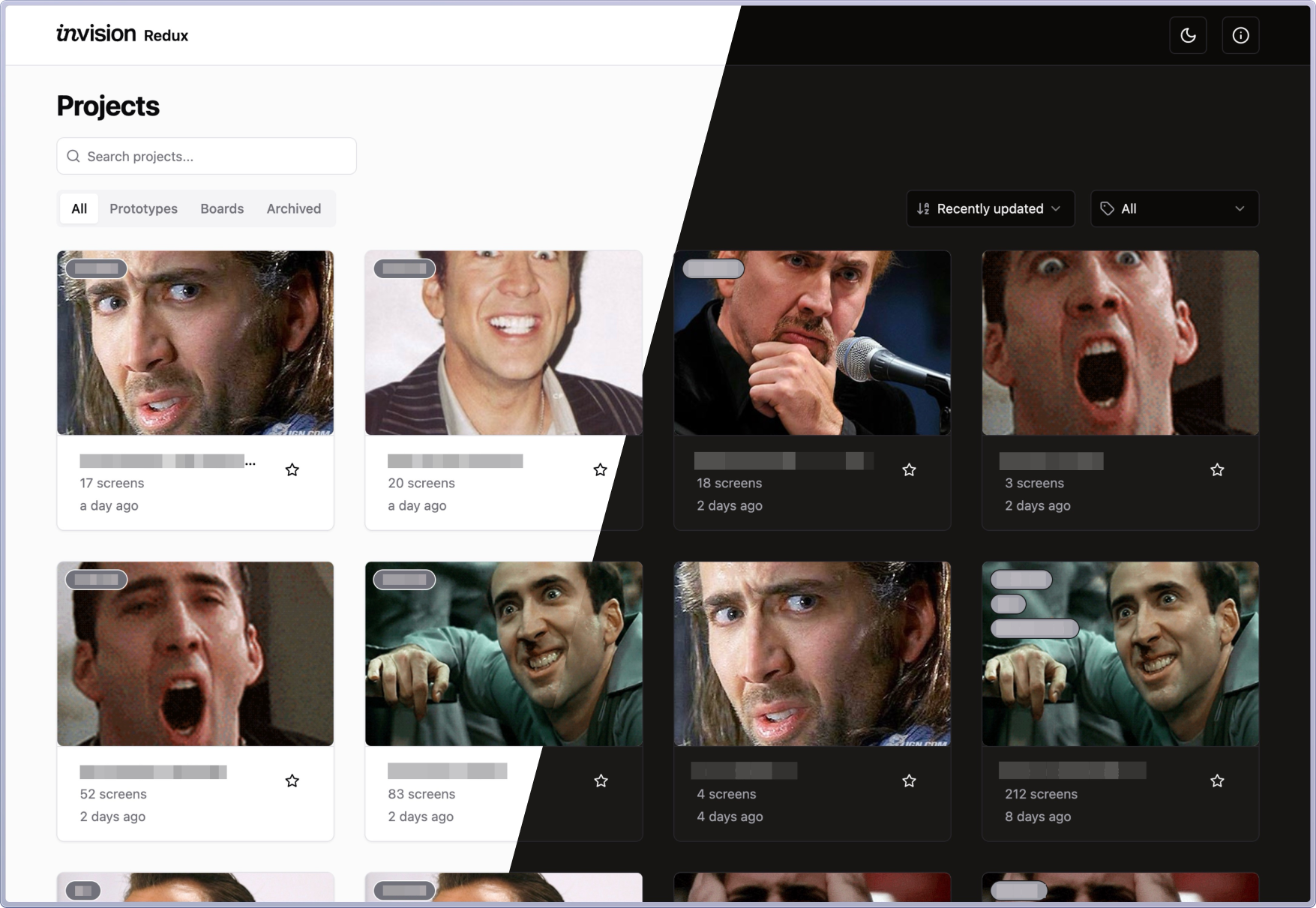Click the "8 days ago" timestamp

coord(1038,817)
